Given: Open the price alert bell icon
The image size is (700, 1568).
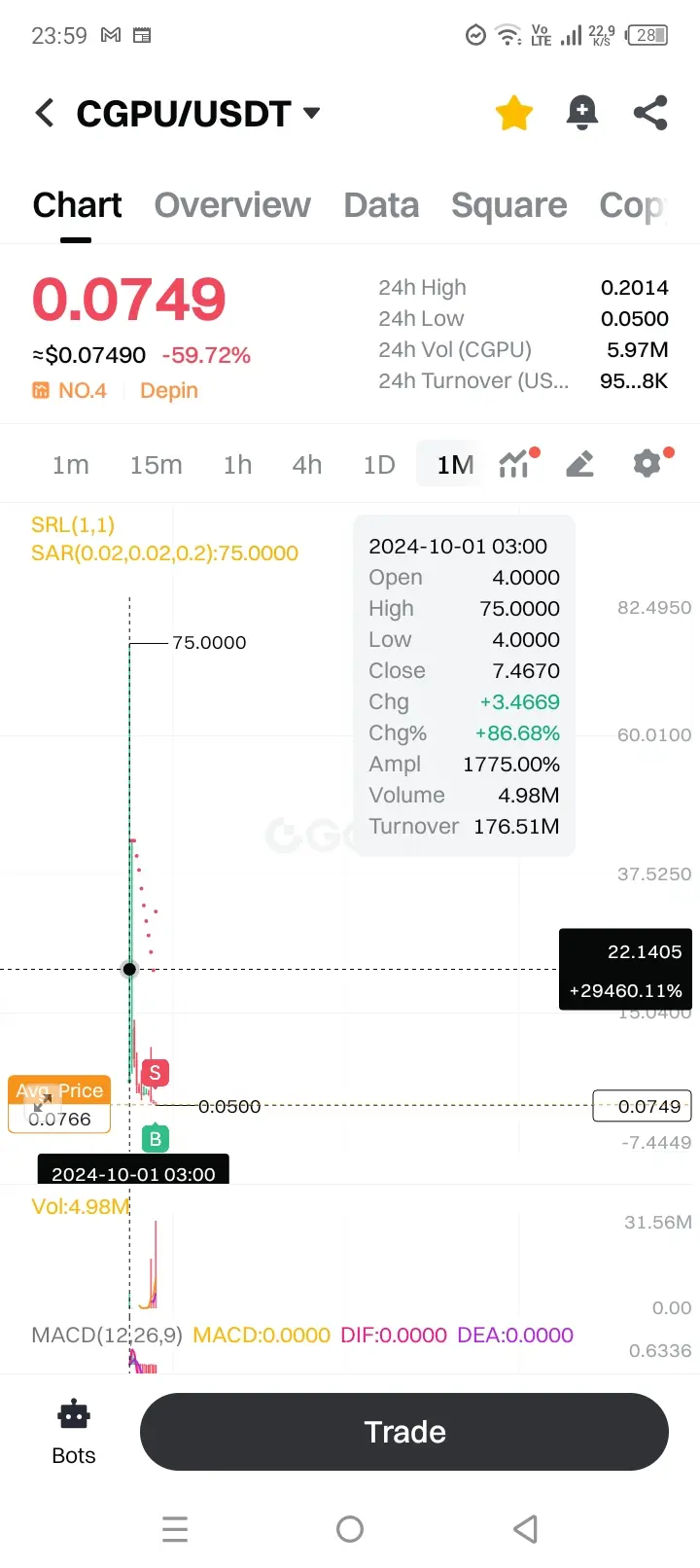Looking at the screenshot, I should click(x=581, y=113).
